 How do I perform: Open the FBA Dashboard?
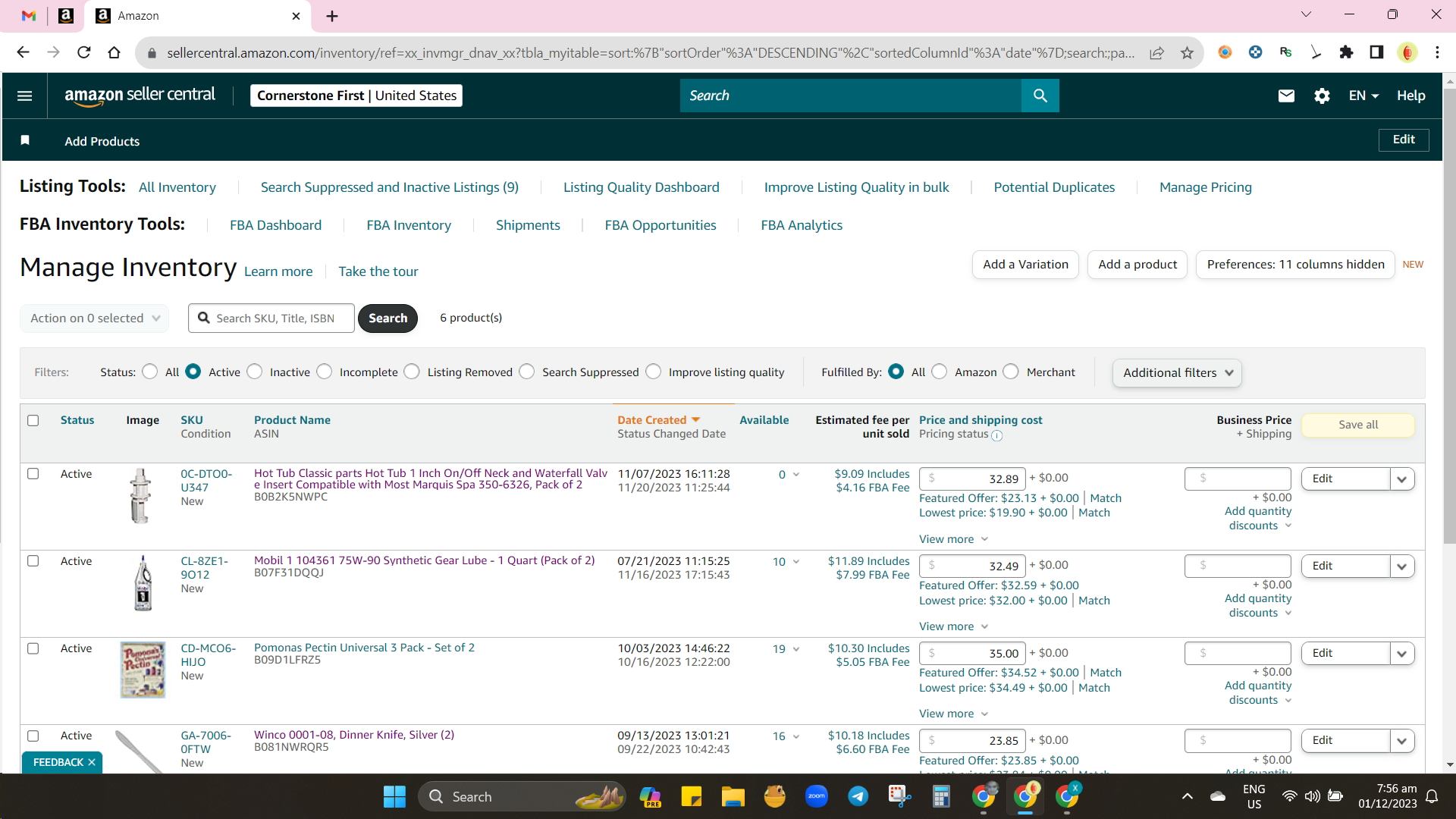276,225
